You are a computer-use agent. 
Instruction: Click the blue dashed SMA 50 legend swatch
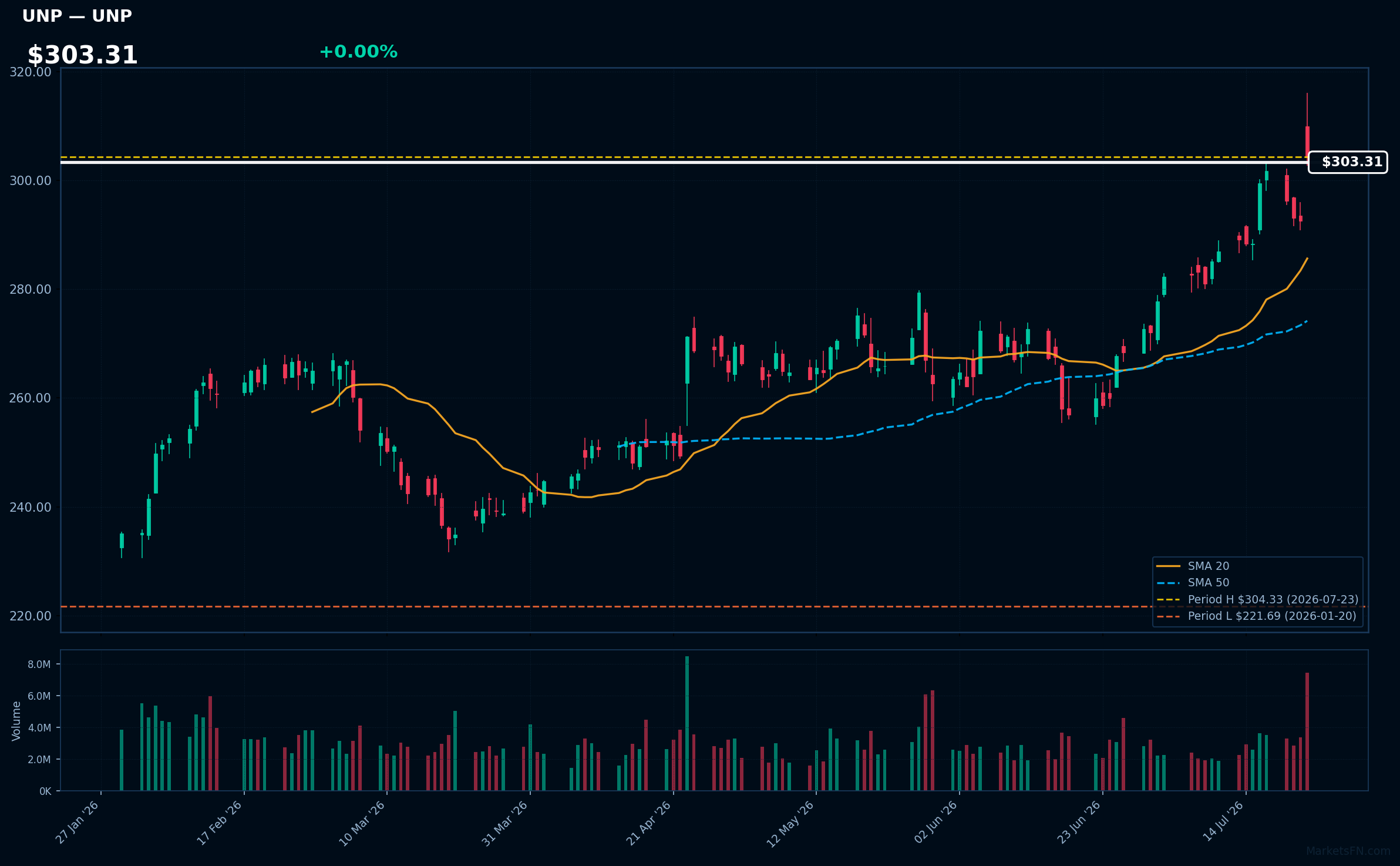1168,582
